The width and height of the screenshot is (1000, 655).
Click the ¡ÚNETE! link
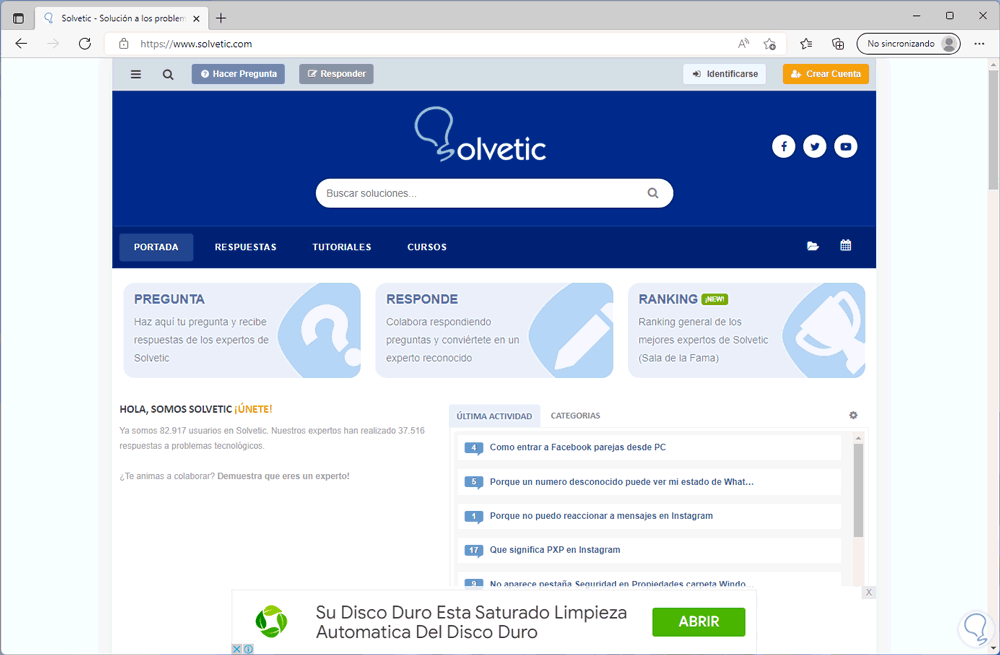[x=253, y=409]
